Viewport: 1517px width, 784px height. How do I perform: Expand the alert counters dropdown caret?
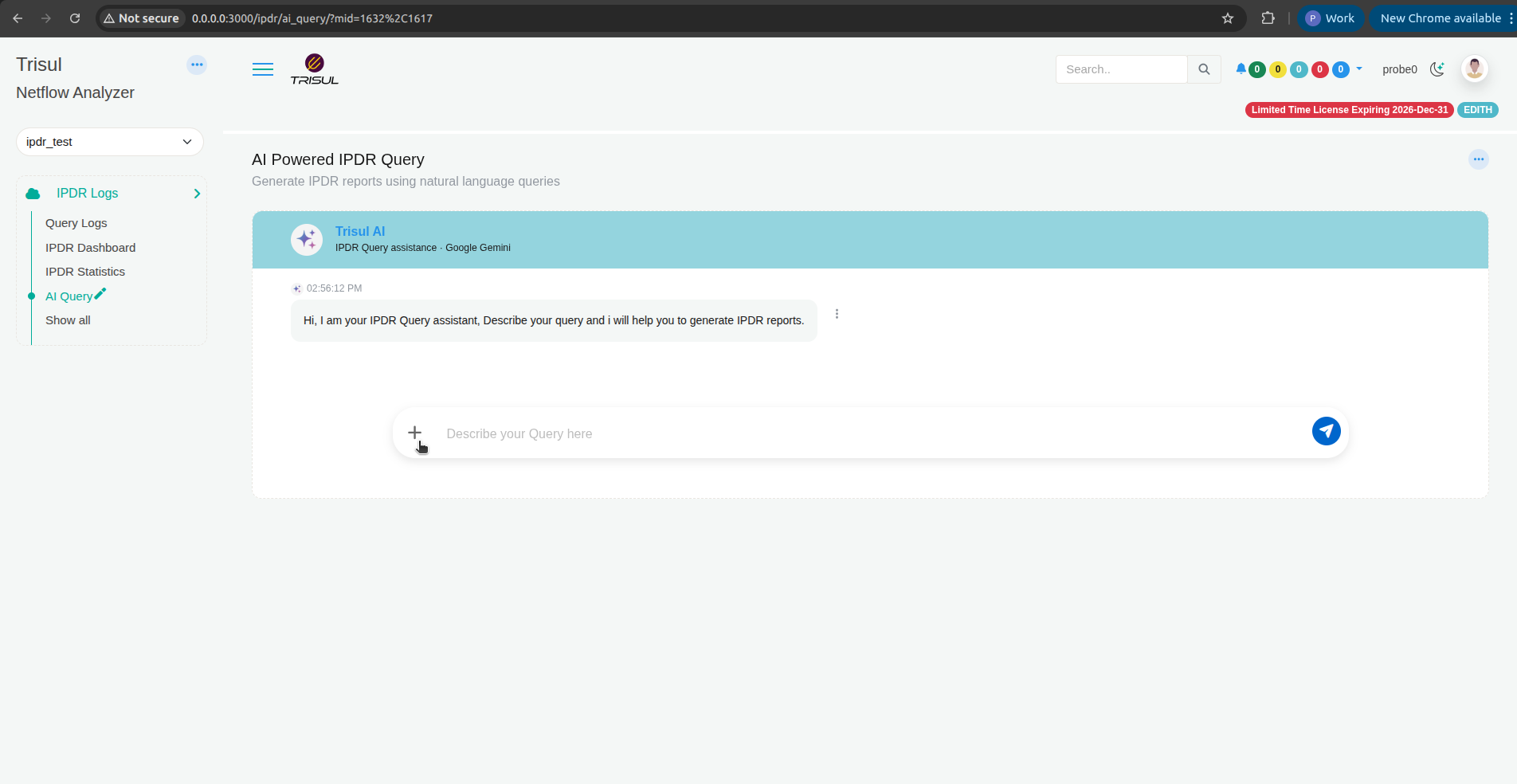(1359, 69)
